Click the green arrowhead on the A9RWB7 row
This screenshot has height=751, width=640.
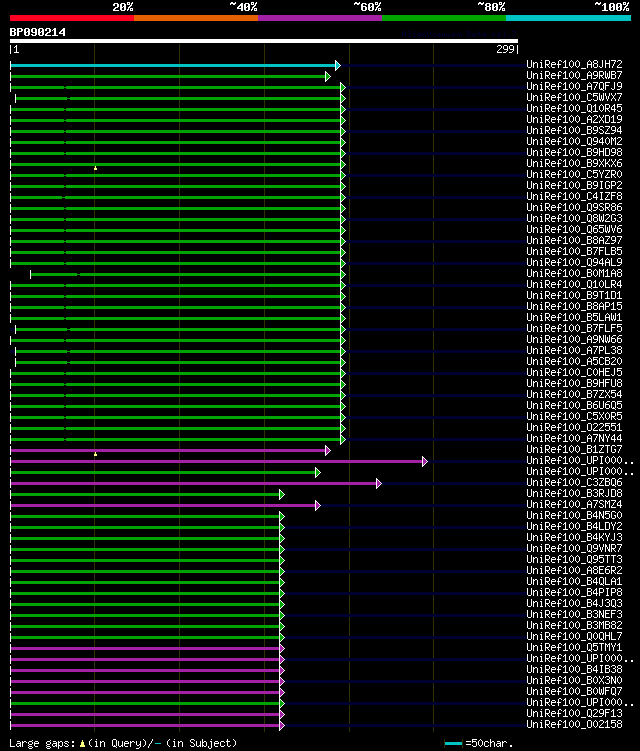coord(328,76)
